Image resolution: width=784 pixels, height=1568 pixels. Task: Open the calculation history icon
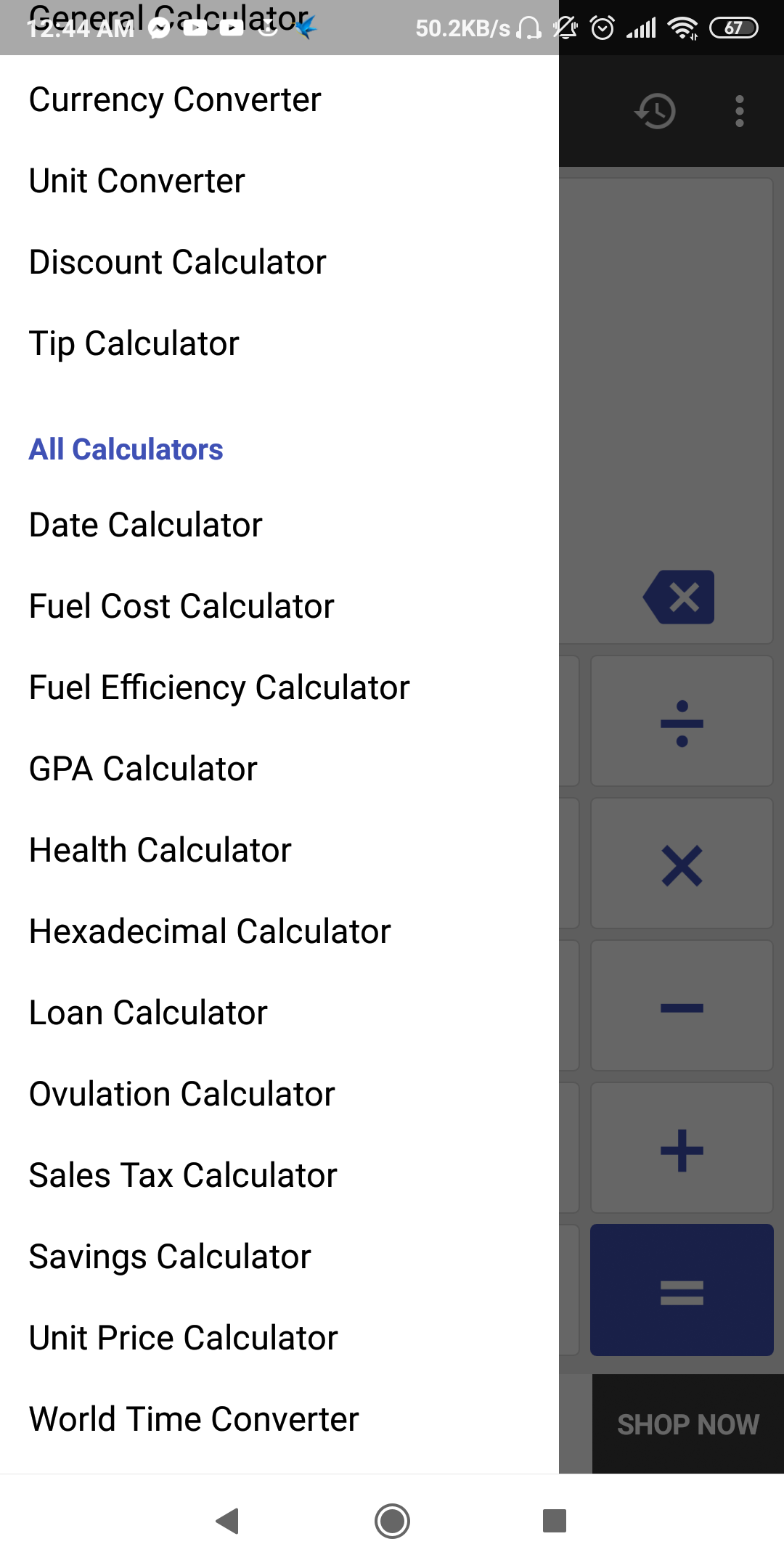[656, 111]
